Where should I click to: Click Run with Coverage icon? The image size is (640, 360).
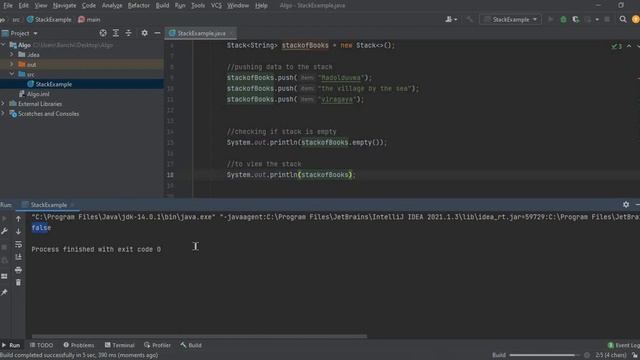tap(576, 19)
